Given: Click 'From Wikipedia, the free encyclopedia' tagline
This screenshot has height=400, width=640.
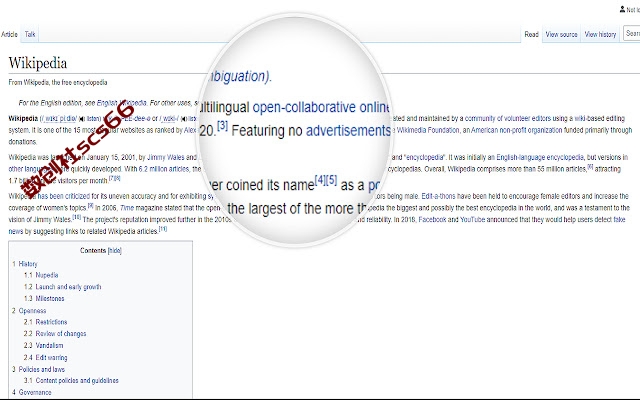Looking at the screenshot, I should pyautogui.click(x=58, y=82).
